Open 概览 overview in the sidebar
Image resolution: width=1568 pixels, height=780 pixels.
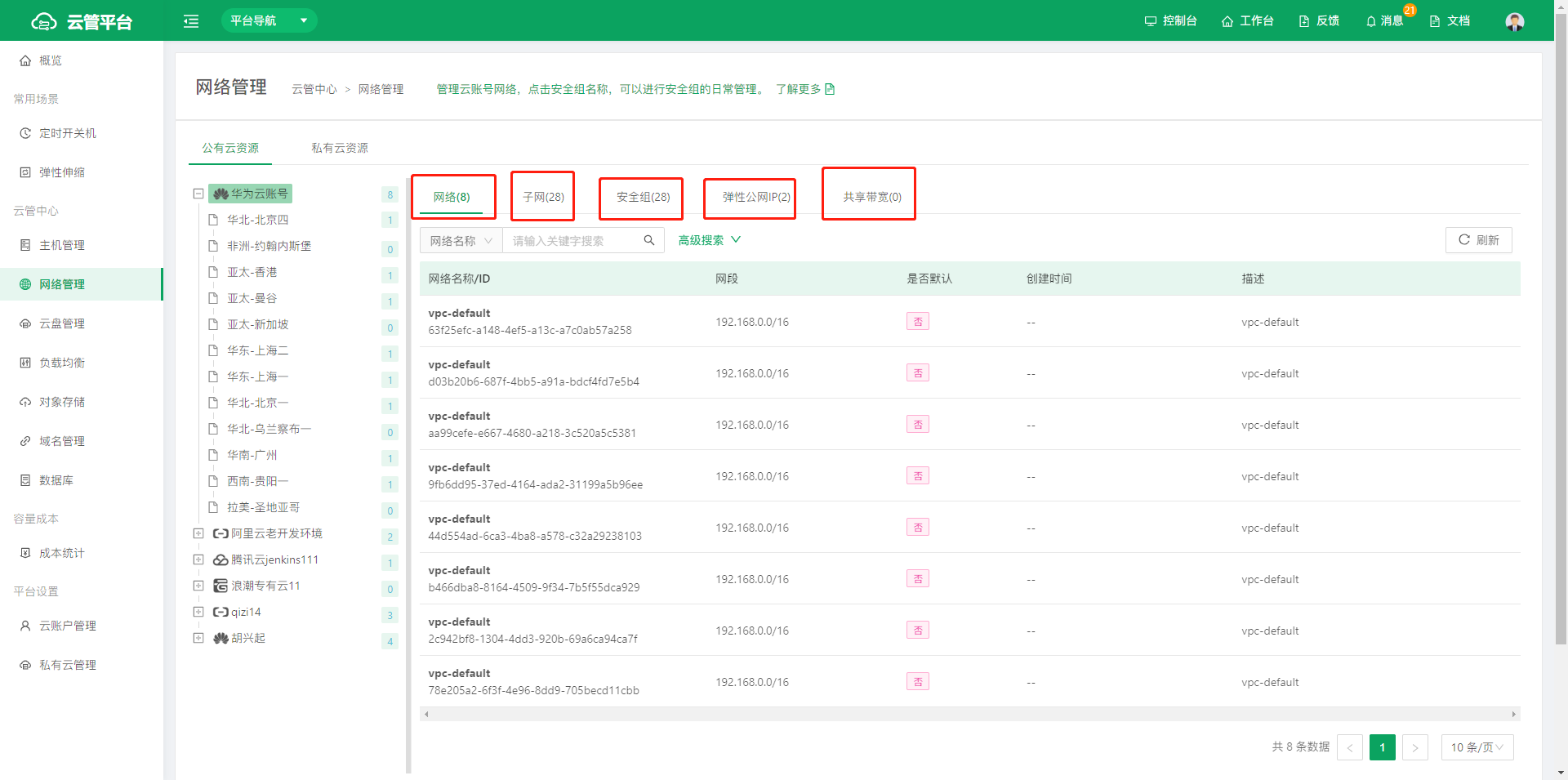tap(82, 60)
